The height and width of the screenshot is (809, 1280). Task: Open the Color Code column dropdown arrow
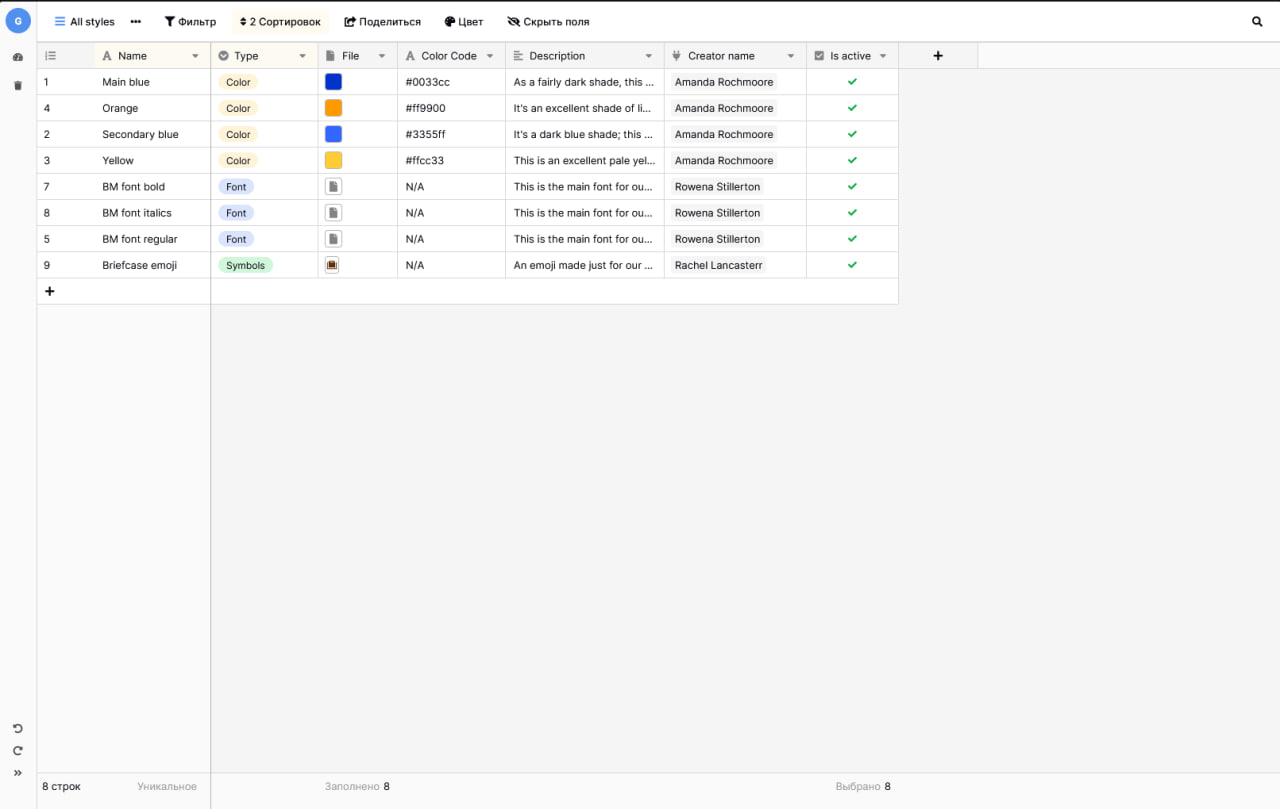coord(490,56)
